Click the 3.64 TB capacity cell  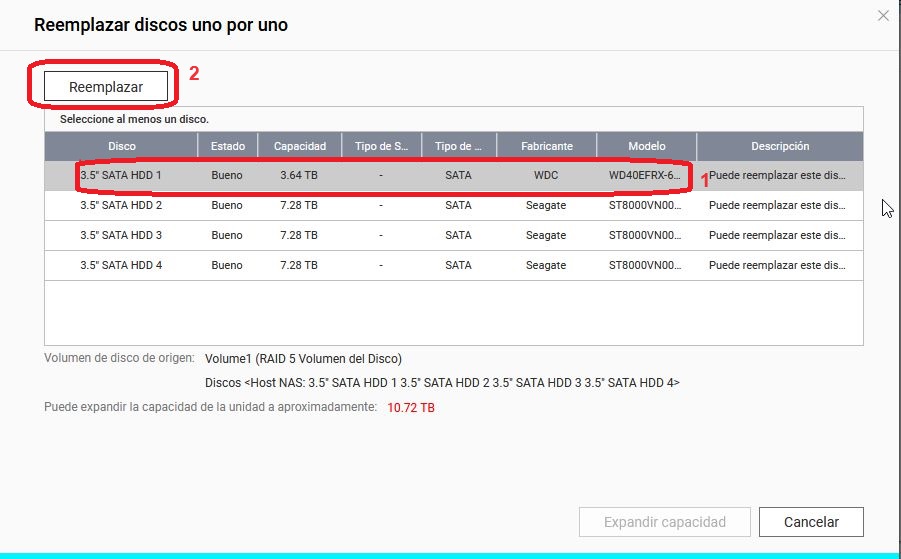click(300, 175)
